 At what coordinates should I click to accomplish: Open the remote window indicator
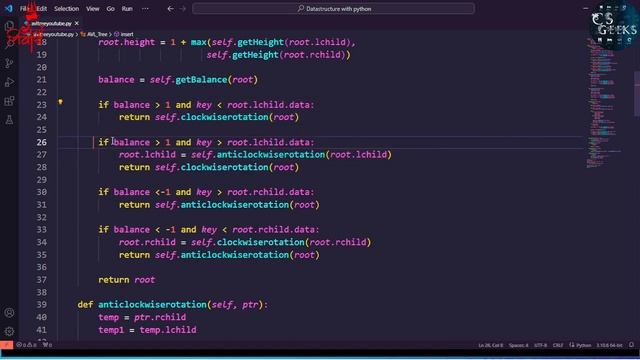click(x=7, y=345)
